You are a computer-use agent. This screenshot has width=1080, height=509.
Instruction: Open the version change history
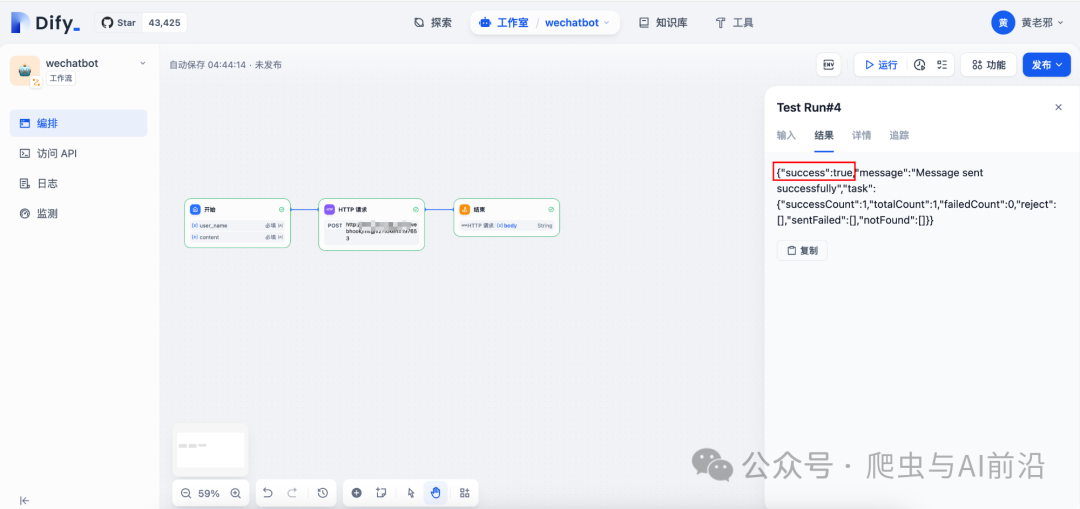click(x=323, y=493)
